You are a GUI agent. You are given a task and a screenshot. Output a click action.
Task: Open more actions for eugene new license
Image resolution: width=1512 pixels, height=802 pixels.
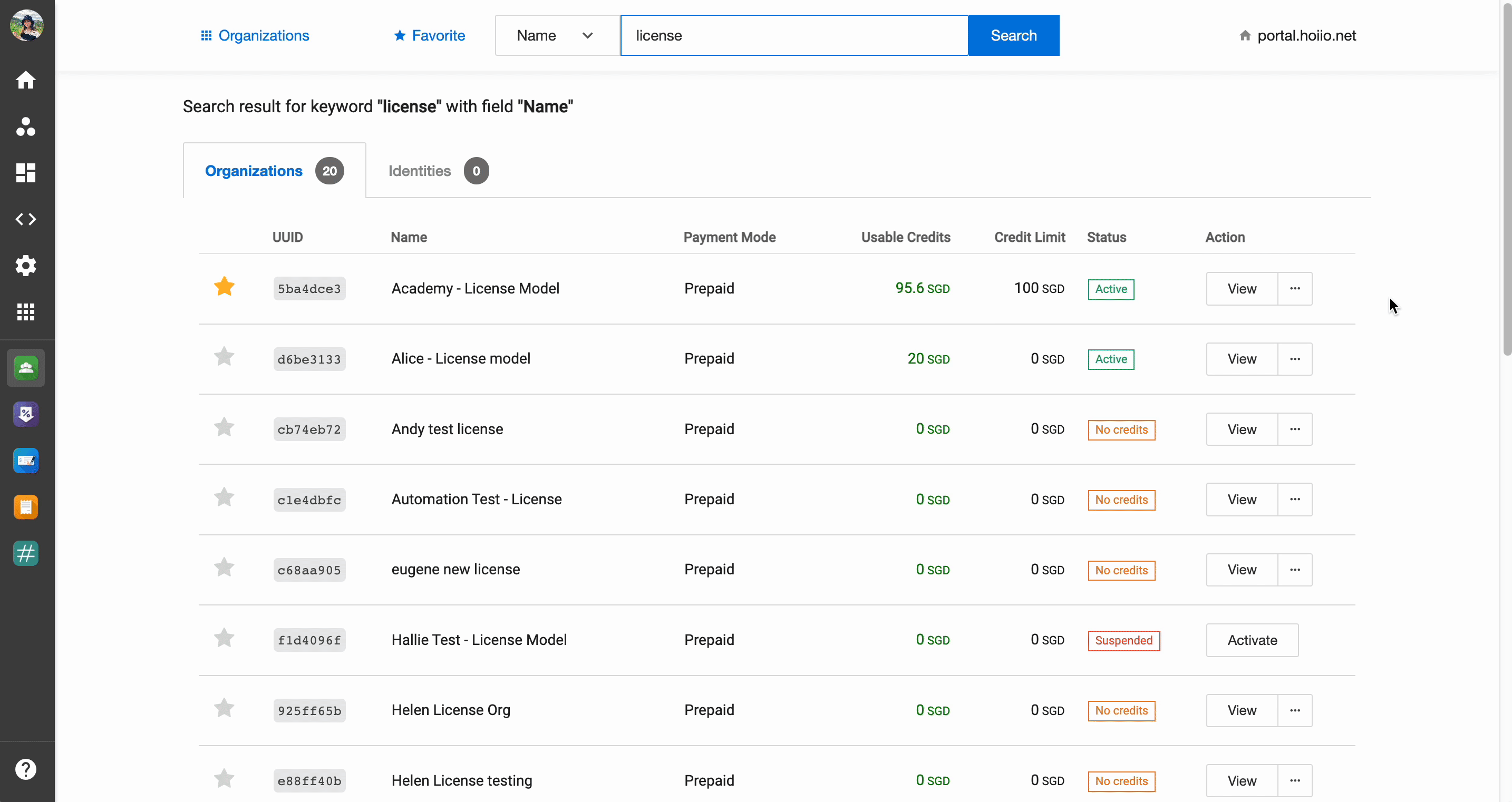coord(1295,570)
